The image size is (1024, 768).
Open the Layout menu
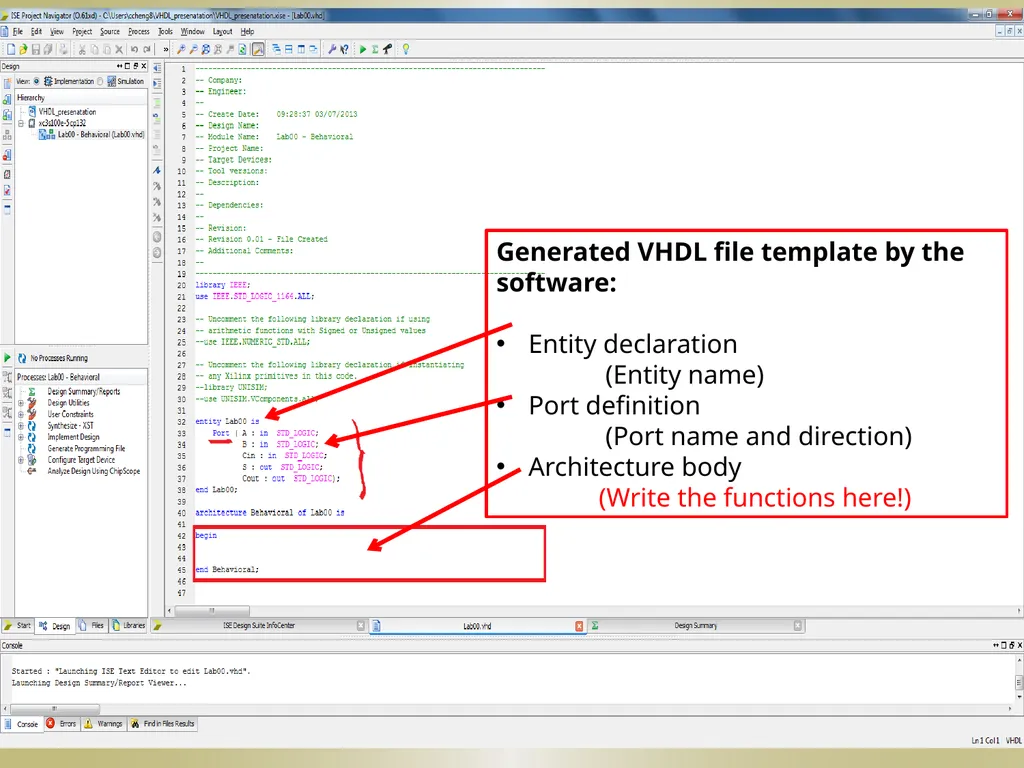tap(223, 31)
